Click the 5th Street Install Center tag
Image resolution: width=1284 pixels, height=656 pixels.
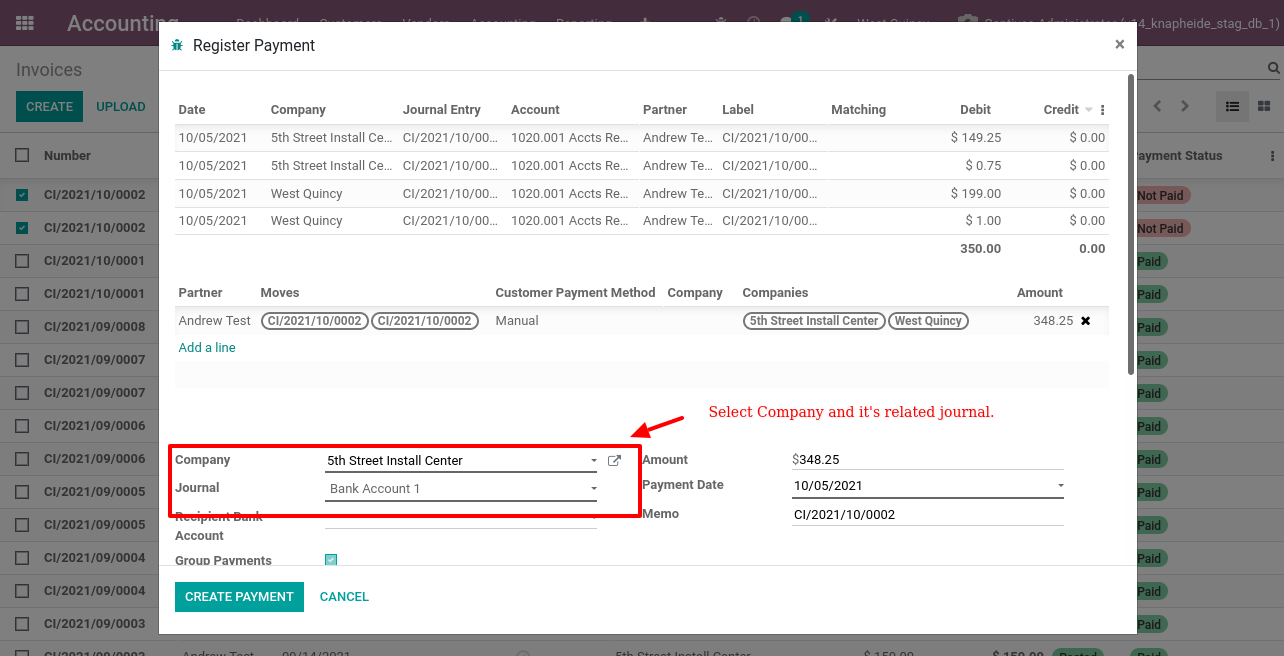(x=814, y=321)
